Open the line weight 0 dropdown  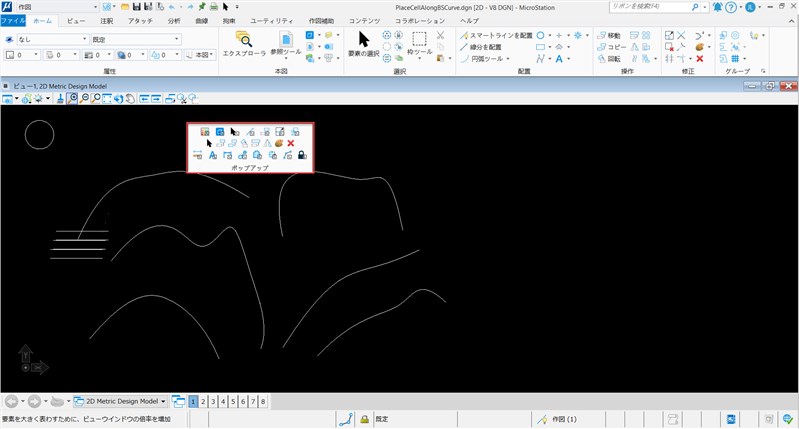point(97,55)
